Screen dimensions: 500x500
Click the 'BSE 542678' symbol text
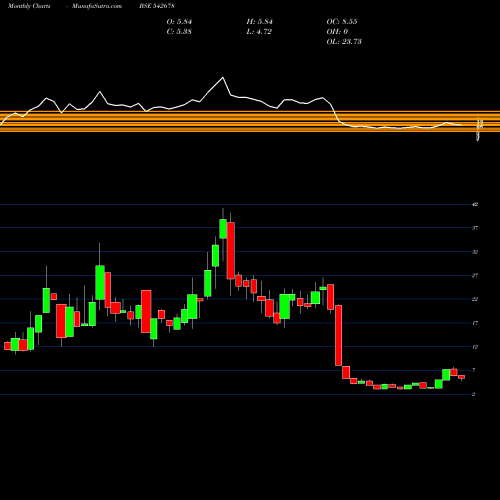pos(157,6)
